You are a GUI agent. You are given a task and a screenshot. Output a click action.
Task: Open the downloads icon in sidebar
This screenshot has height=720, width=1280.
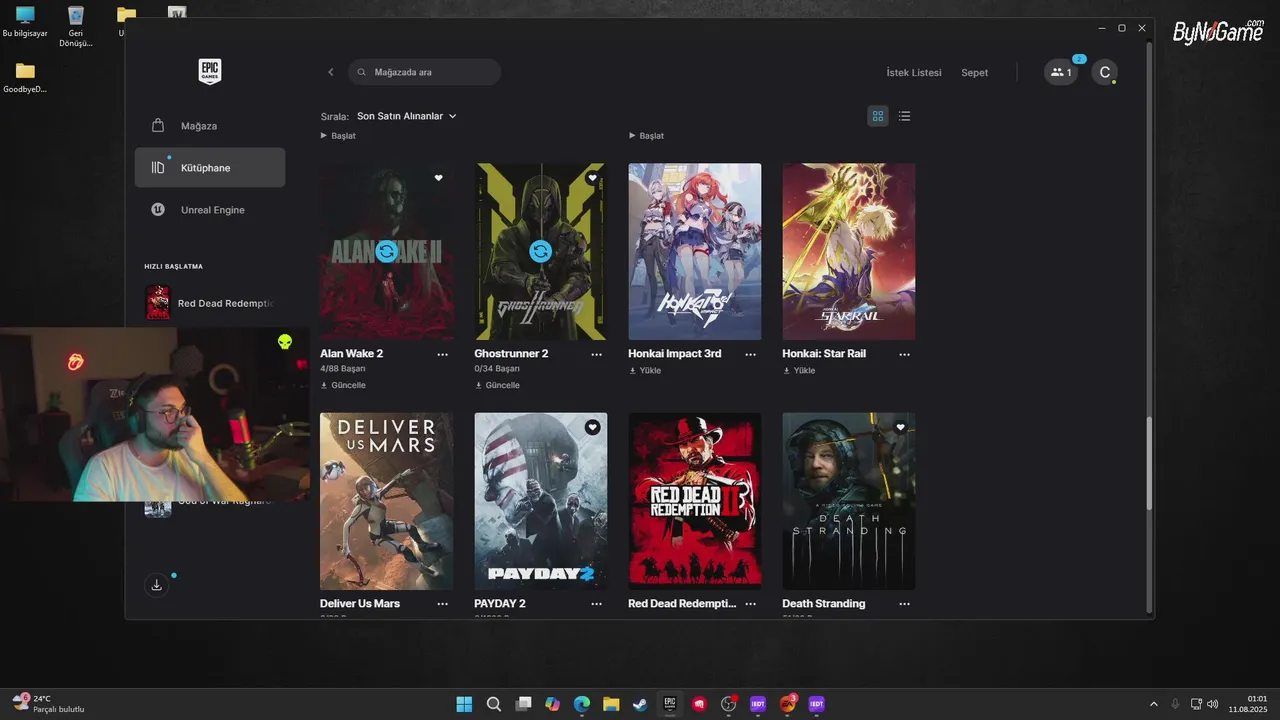tap(156, 585)
